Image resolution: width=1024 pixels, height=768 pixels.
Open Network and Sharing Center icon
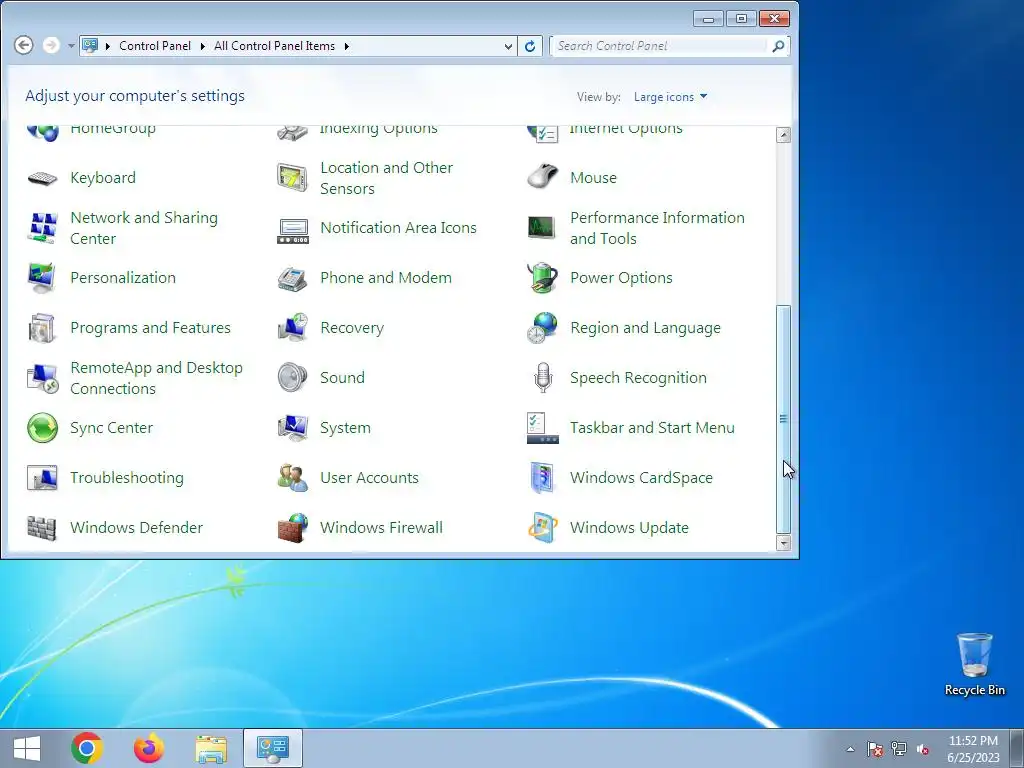point(42,228)
